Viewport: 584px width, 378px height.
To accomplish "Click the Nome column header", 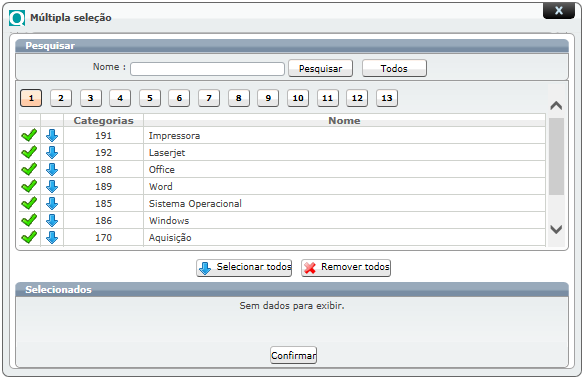I will 344,121.
